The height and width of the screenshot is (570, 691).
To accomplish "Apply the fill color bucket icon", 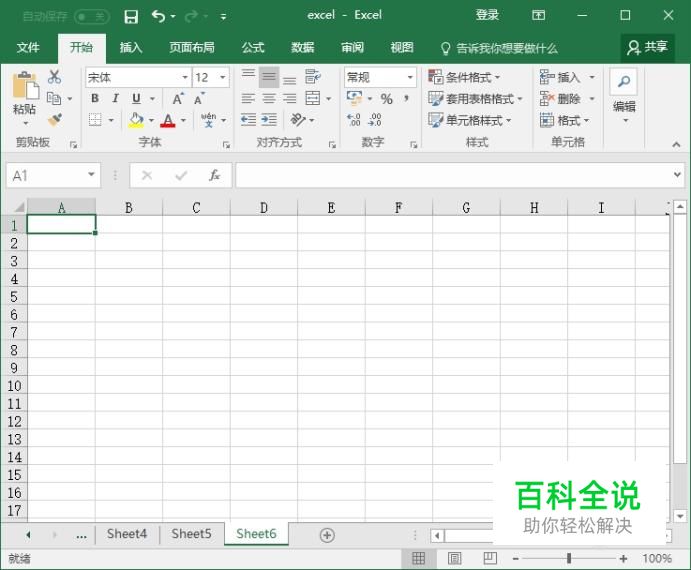I will pyautogui.click(x=136, y=119).
